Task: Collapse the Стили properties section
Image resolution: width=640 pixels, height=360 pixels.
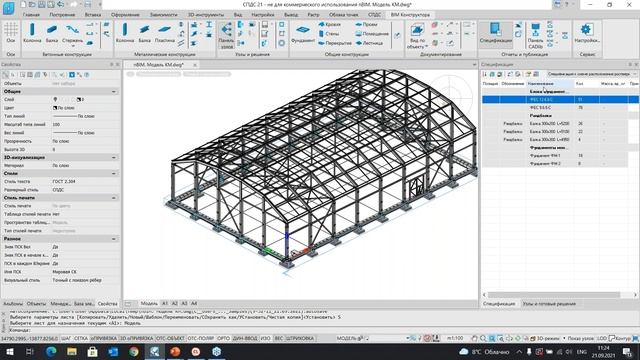Action: pos(113,173)
